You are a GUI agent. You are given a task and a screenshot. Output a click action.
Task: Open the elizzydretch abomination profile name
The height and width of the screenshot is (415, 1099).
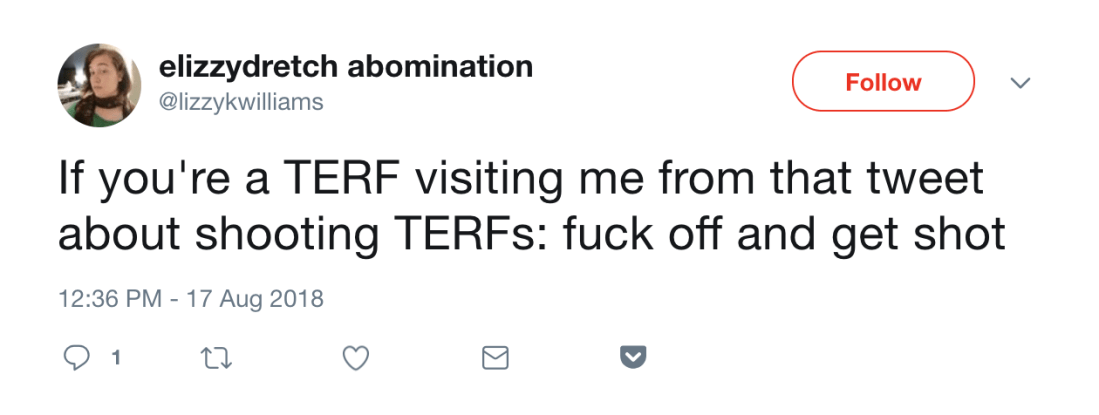coord(345,67)
